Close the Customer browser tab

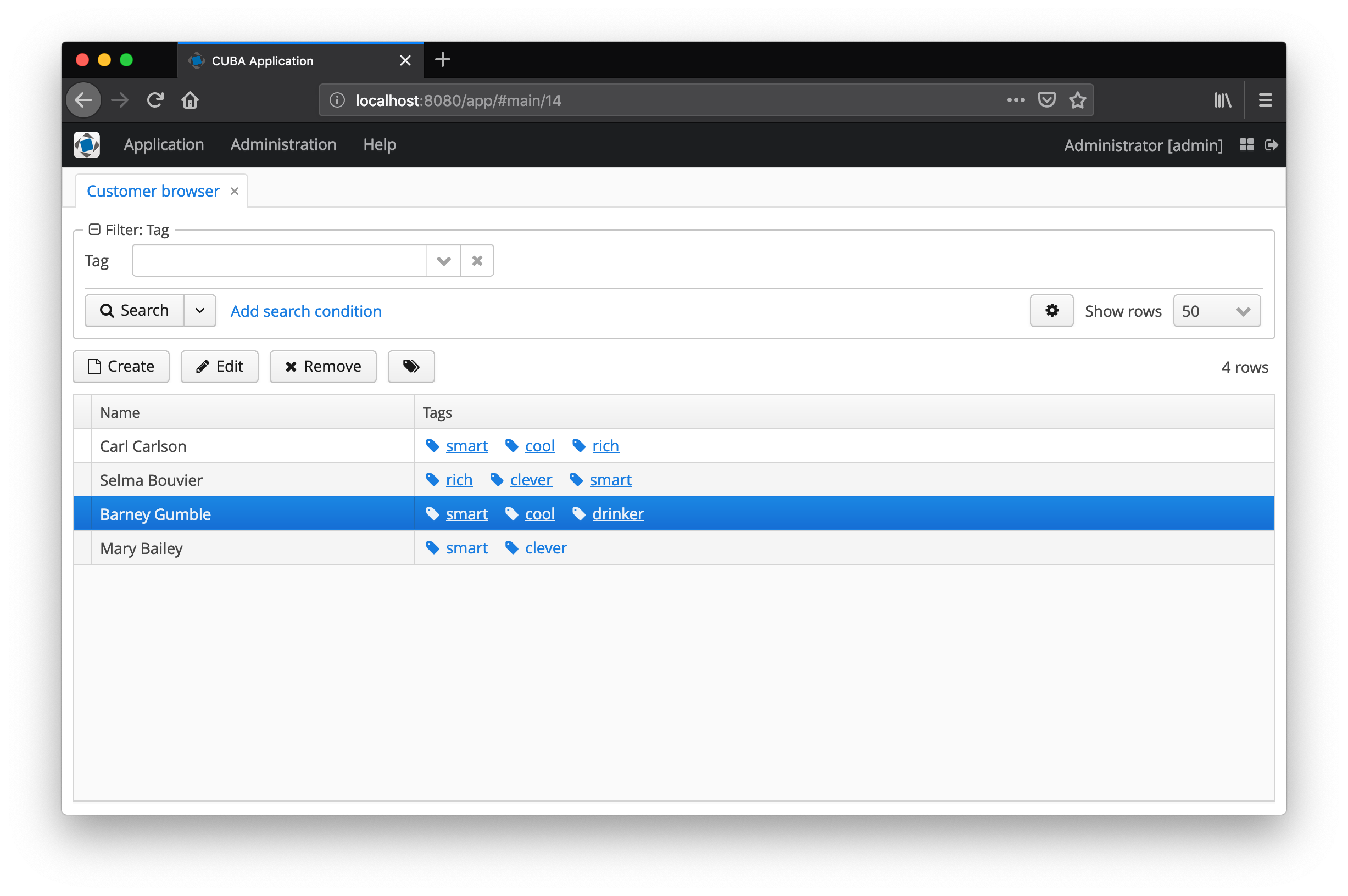click(x=235, y=191)
